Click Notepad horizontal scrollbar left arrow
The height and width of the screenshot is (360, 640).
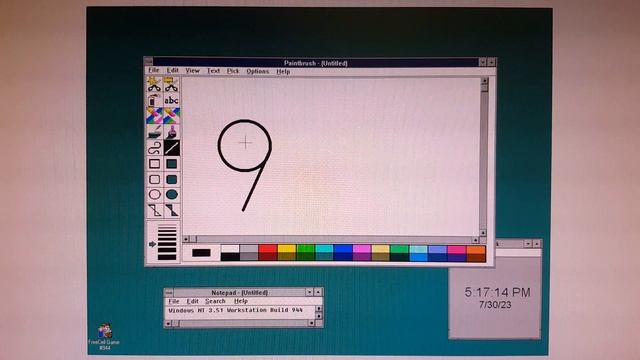[168, 323]
